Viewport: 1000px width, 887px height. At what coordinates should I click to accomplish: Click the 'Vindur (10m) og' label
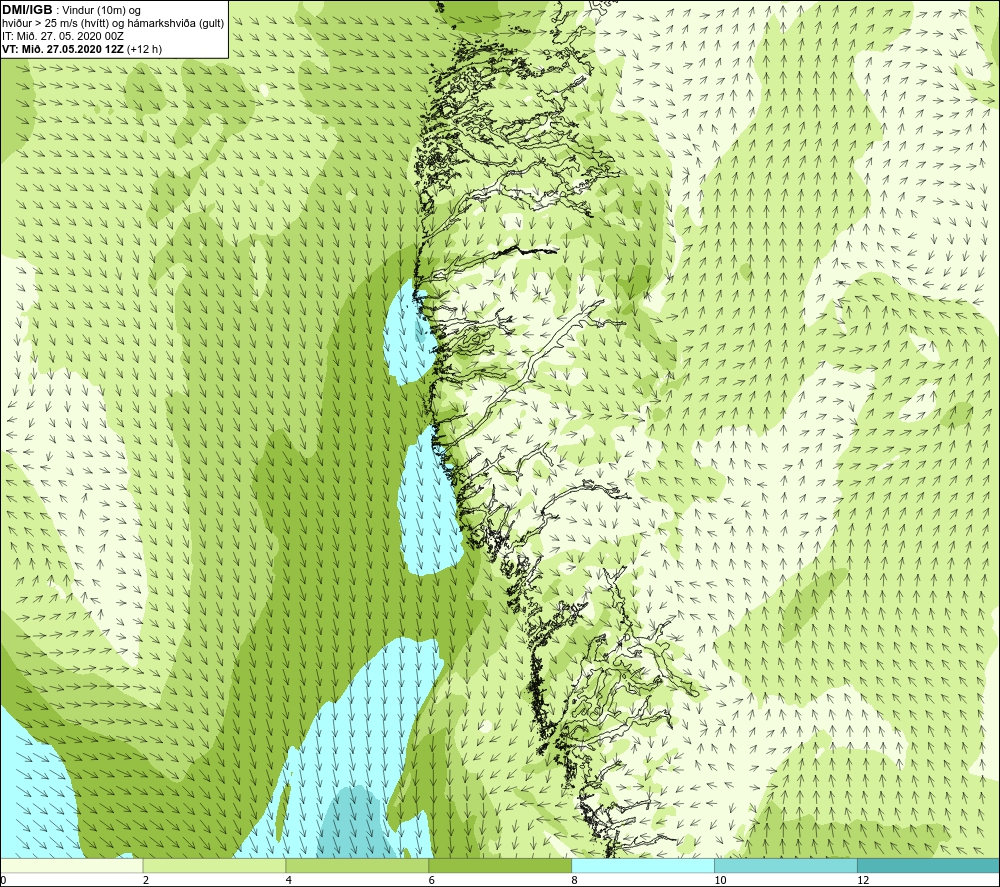pyautogui.click(x=102, y=11)
